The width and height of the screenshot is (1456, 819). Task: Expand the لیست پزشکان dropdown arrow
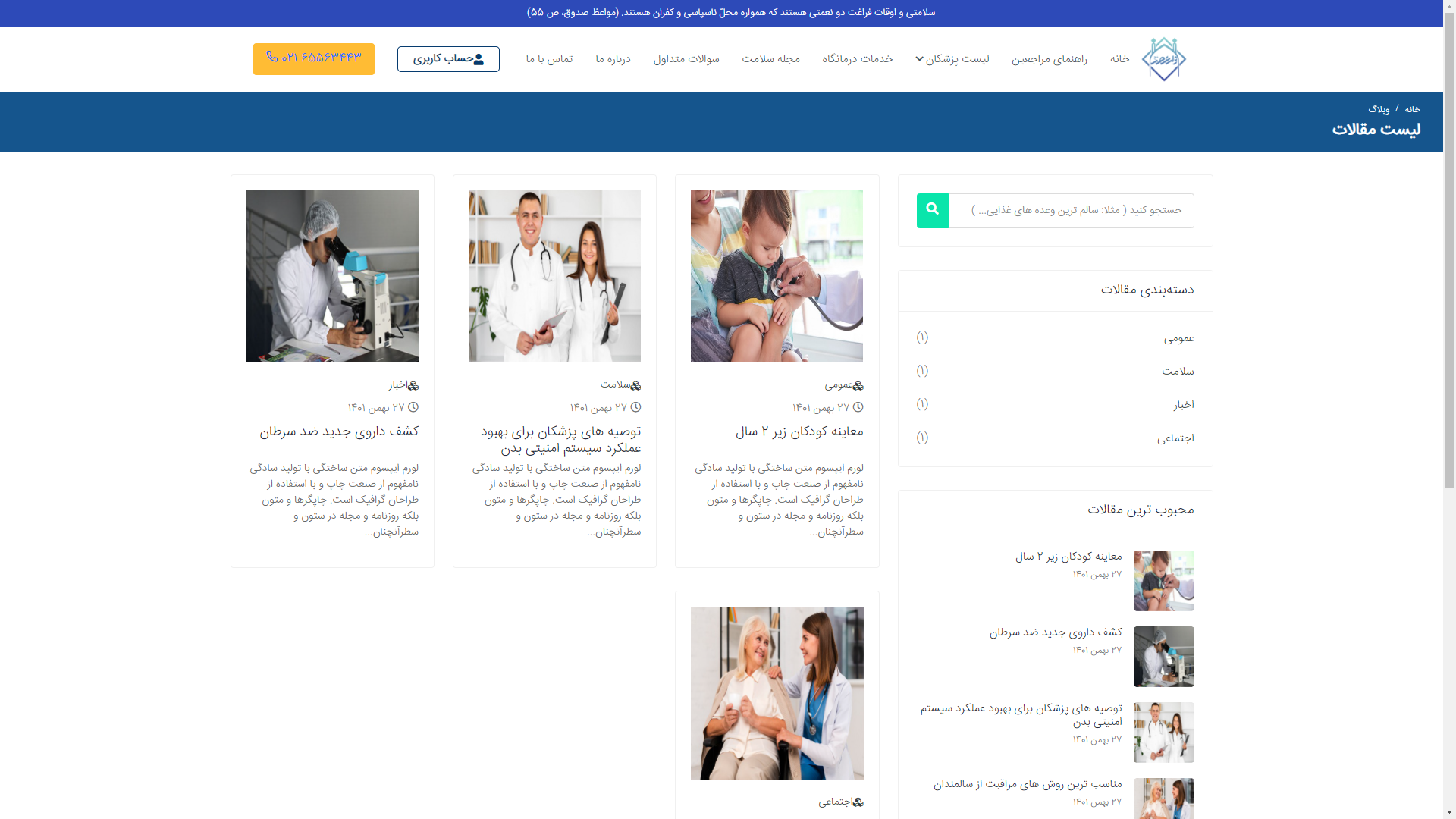919,59
